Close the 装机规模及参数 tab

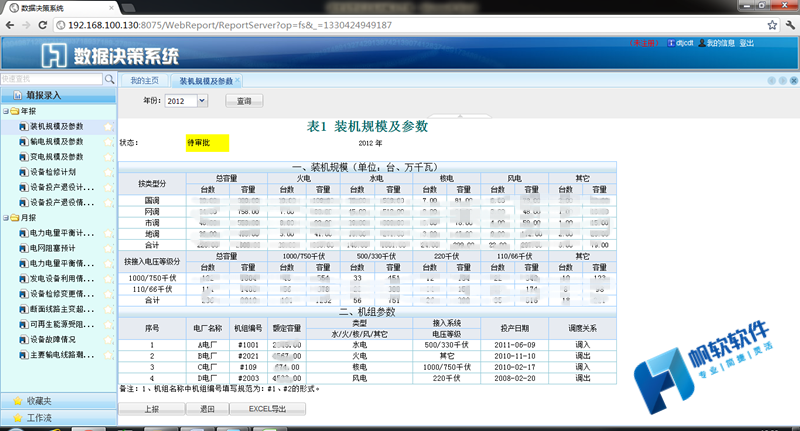237,81
